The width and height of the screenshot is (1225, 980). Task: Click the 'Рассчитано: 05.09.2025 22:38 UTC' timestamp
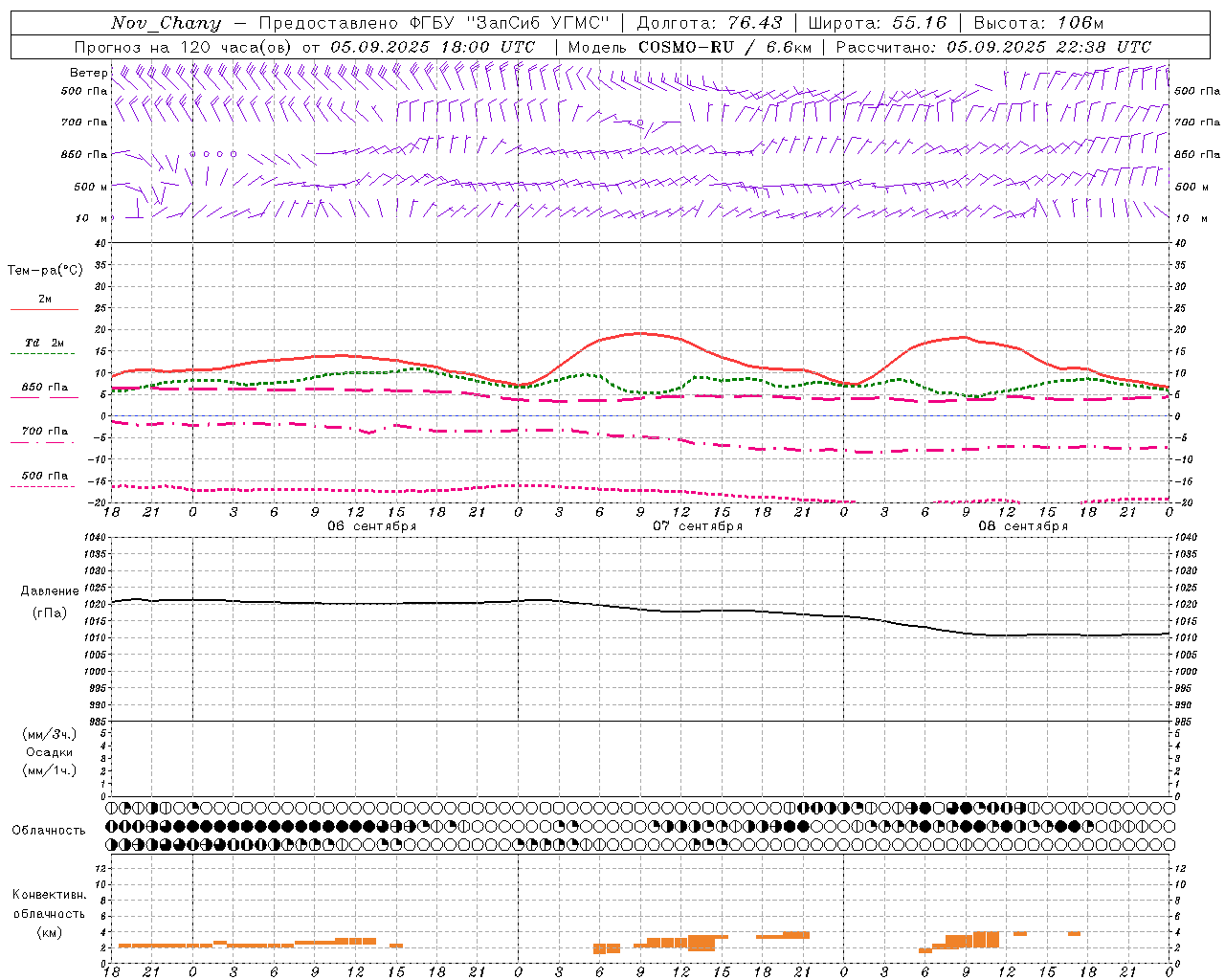993,47
